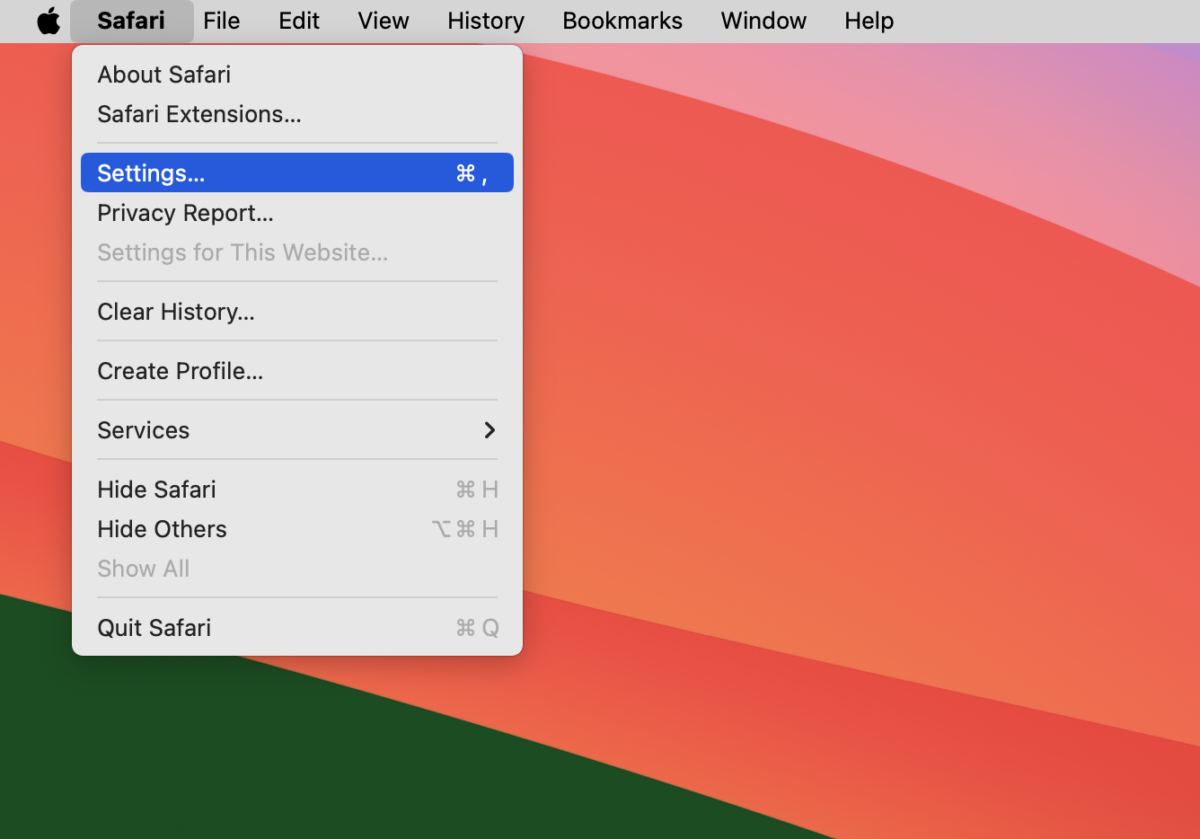Open the View menu
The width and height of the screenshot is (1200, 839).
click(x=383, y=21)
